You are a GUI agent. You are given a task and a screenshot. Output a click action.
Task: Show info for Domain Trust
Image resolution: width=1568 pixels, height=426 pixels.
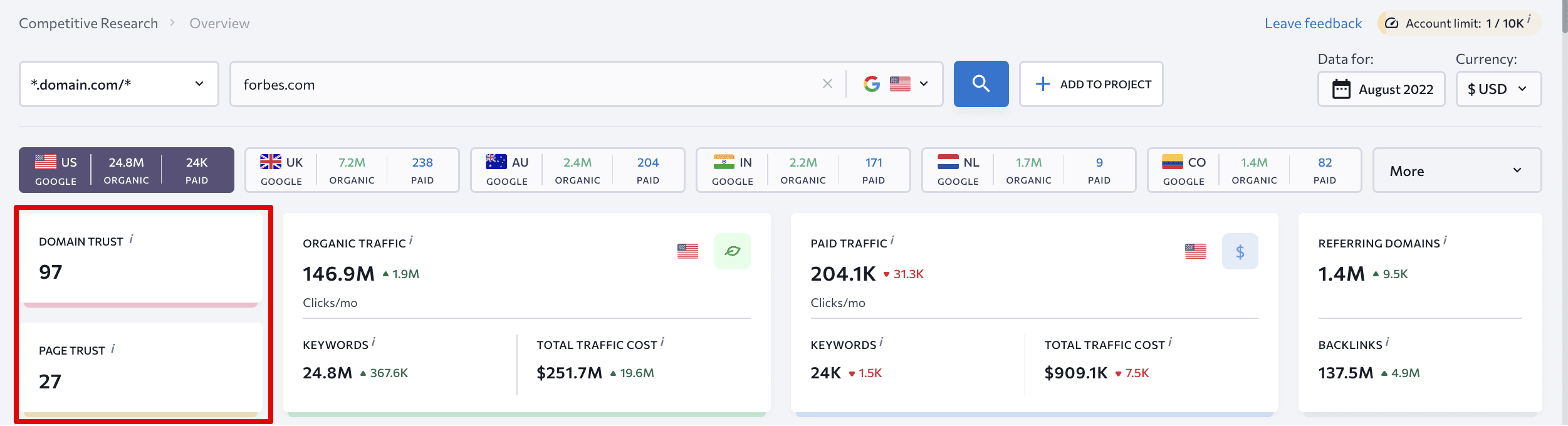pyautogui.click(x=131, y=239)
